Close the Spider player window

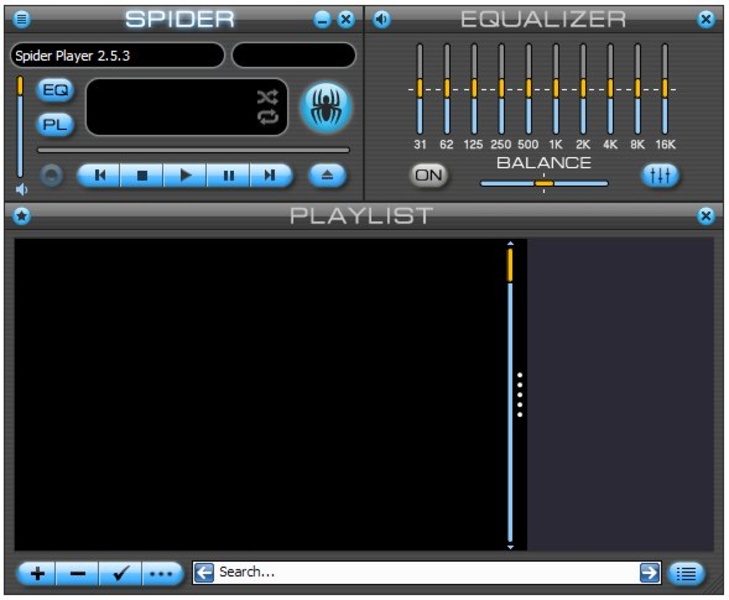pos(346,20)
